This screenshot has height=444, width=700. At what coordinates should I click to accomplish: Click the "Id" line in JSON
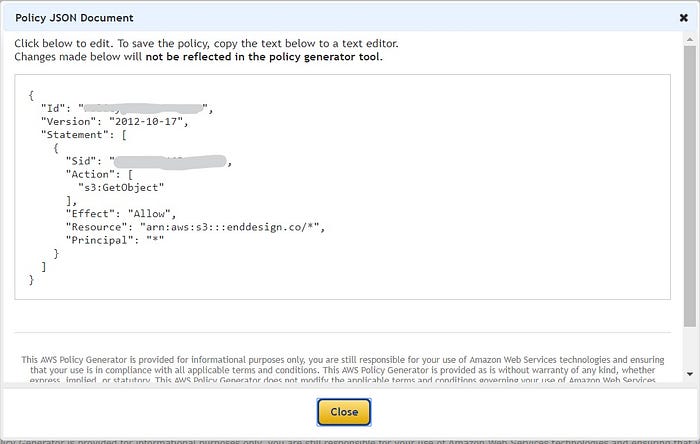pyautogui.click(x=127, y=108)
